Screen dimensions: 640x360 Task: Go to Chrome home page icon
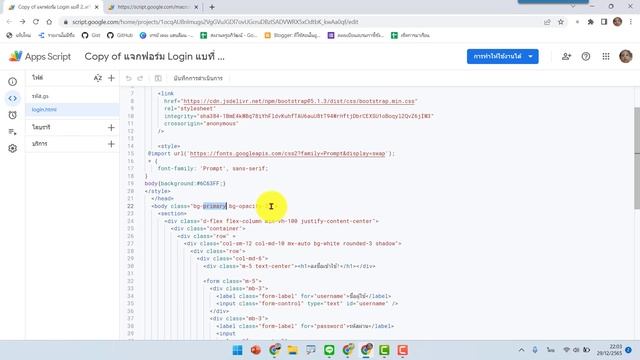point(49,22)
